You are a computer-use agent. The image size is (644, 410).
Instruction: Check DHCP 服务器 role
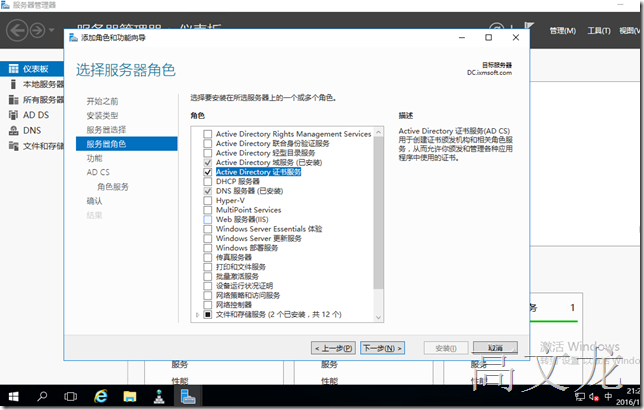[208, 182]
